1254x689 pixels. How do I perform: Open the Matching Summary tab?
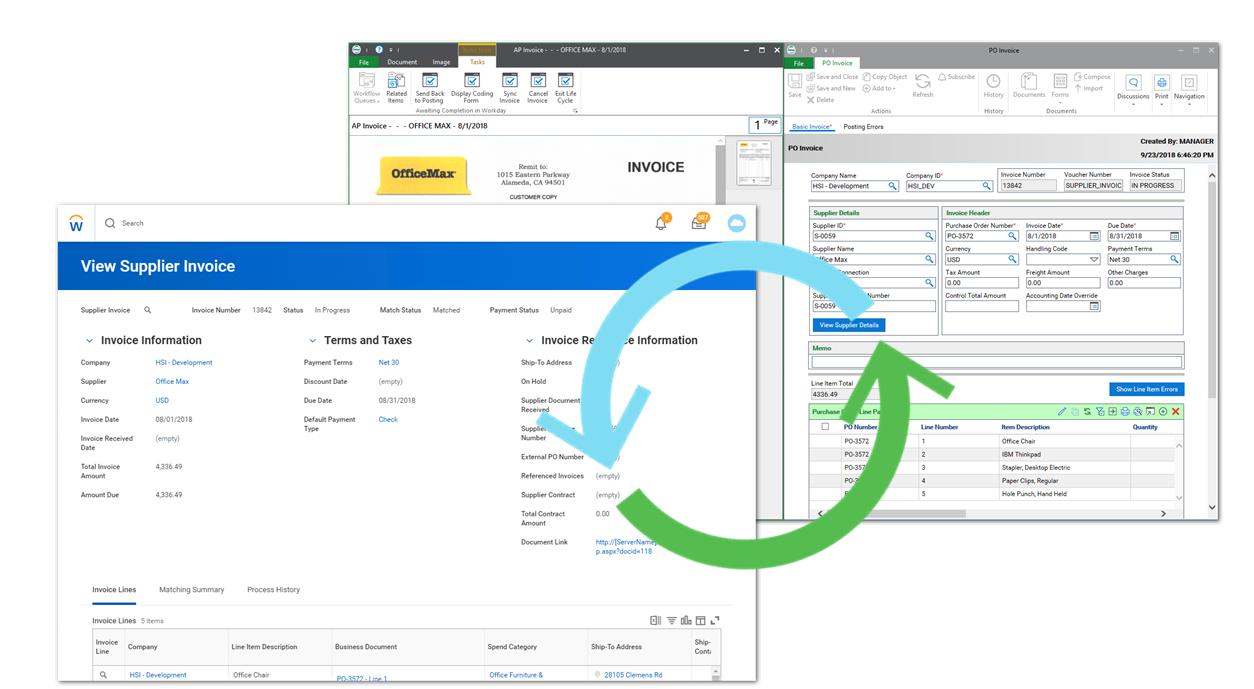[191, 590]
